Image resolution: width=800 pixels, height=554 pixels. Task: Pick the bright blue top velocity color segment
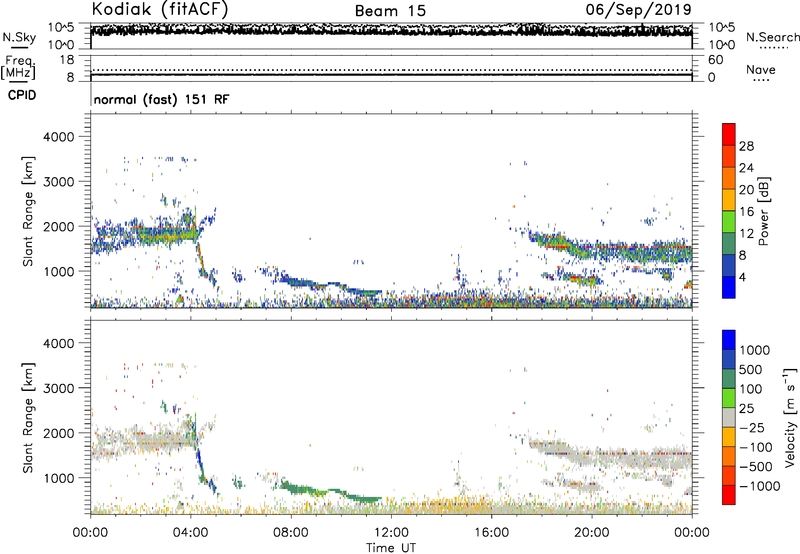pyautogui.click(x=729, y=340)
